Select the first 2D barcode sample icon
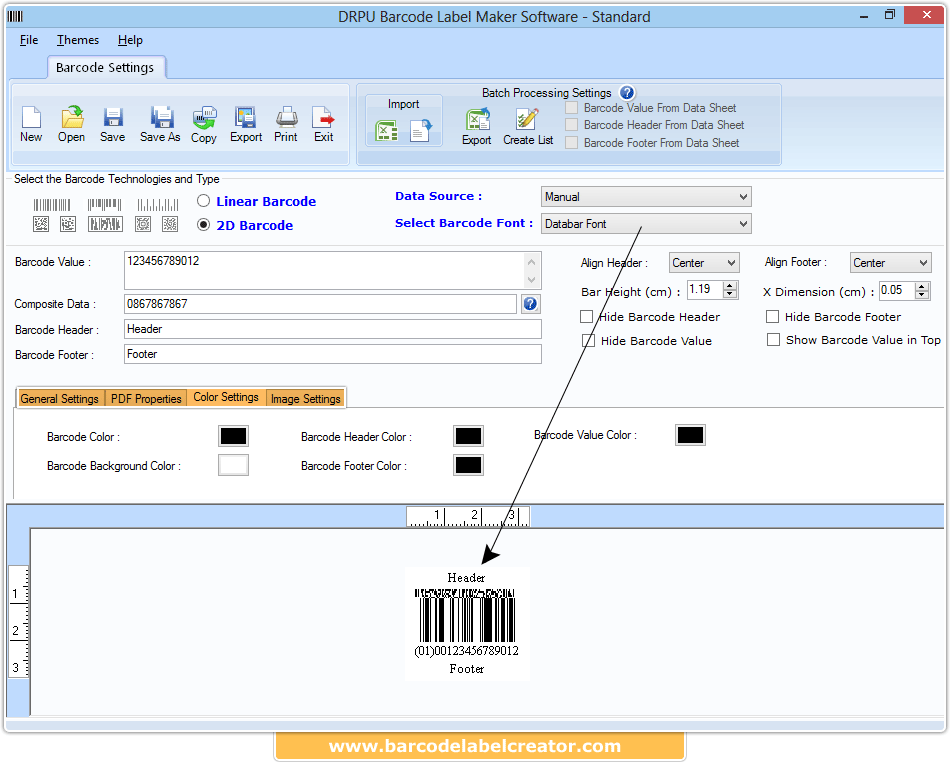Image resolution: width=950 pixels, height=762 pixels. (x=41, y=224)
